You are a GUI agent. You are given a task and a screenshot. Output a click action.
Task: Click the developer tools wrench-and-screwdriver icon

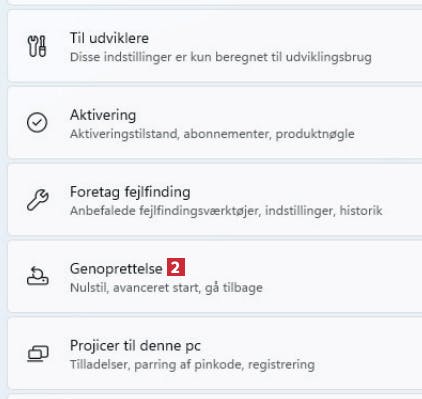pos(37,47)
